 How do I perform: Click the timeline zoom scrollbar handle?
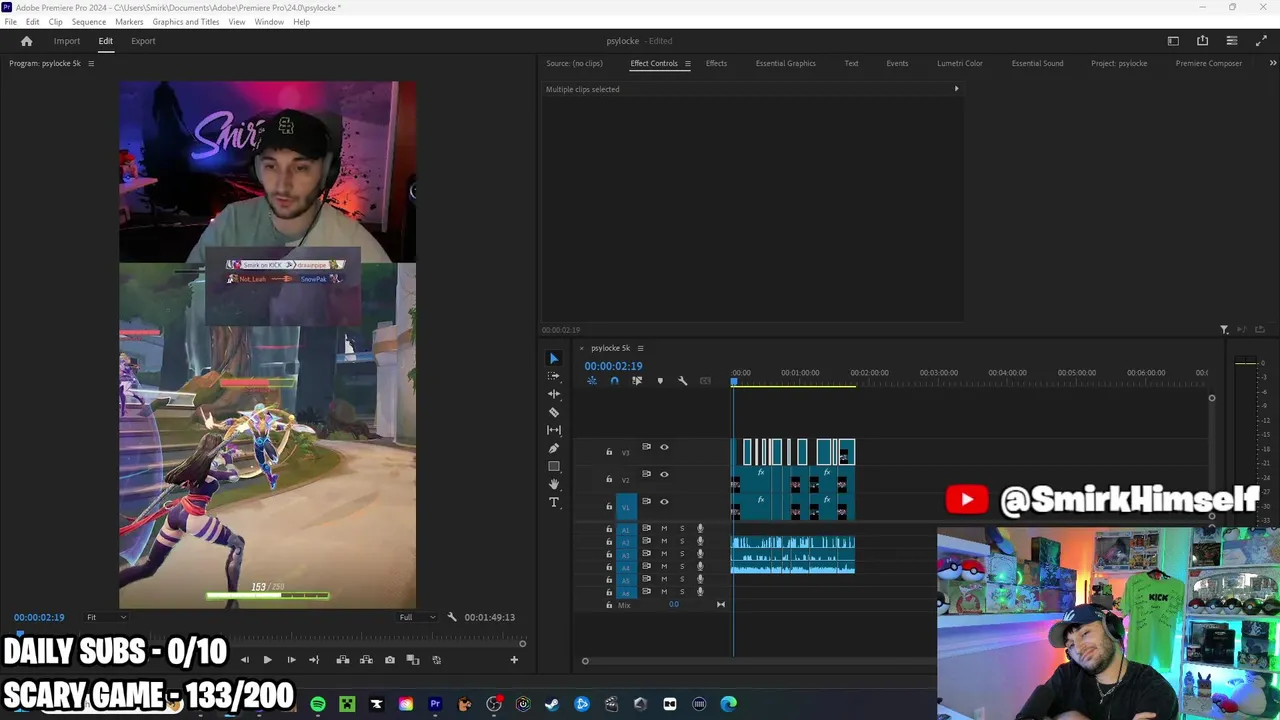585,661
